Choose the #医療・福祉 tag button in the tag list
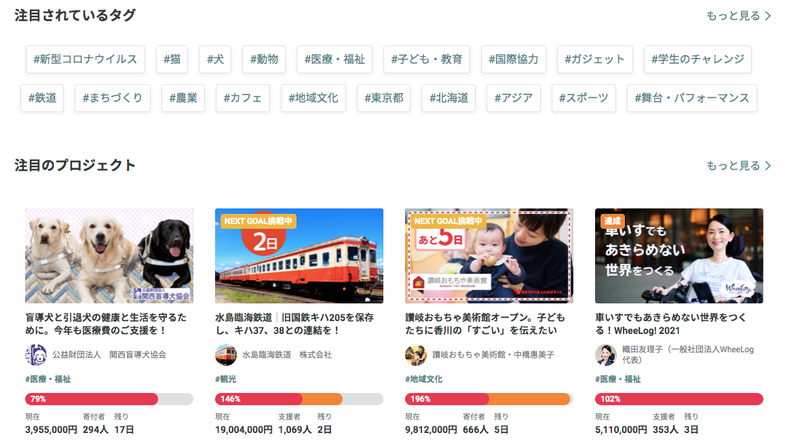The height and width of the screenshot is (446, 800). [334, 59]
